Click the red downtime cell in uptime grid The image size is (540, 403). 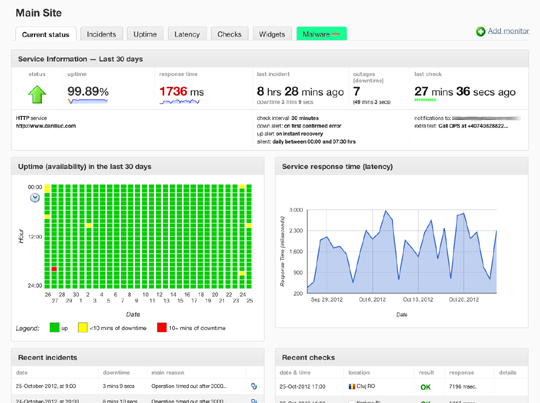(x=54, y=269)
